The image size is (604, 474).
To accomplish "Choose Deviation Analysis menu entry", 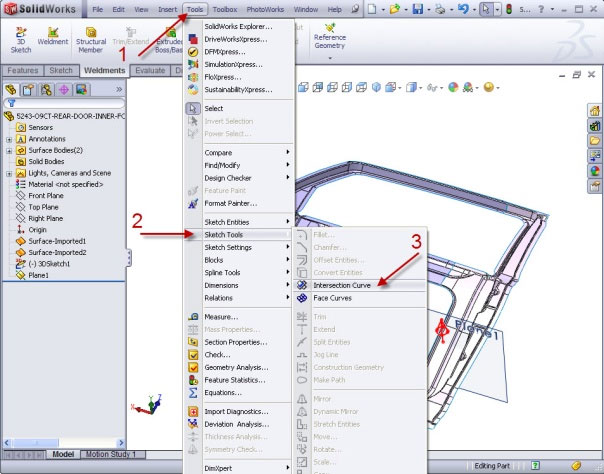I will point(239,424).
